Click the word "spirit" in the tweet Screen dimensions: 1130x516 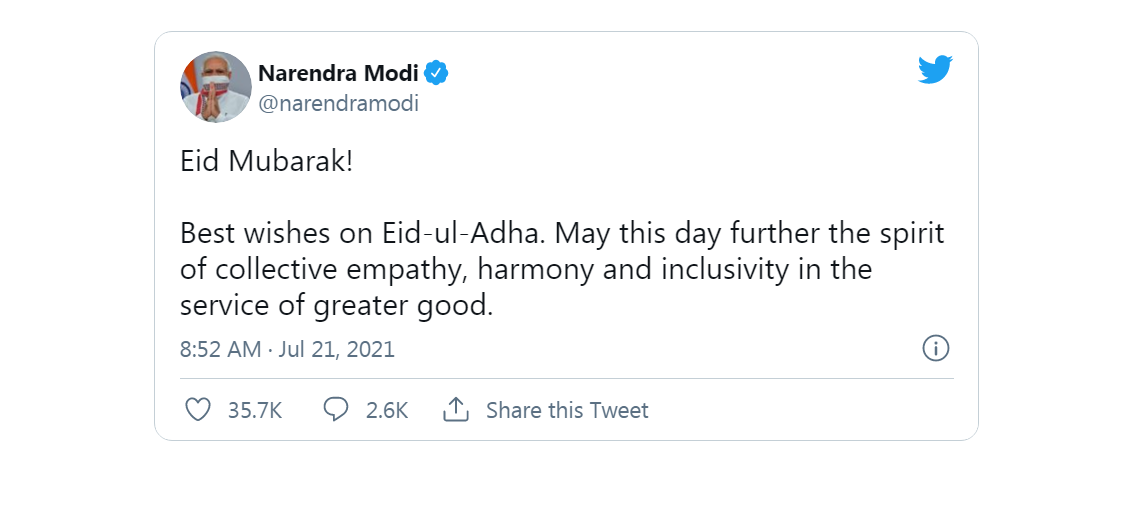click(x=913, y=234)
